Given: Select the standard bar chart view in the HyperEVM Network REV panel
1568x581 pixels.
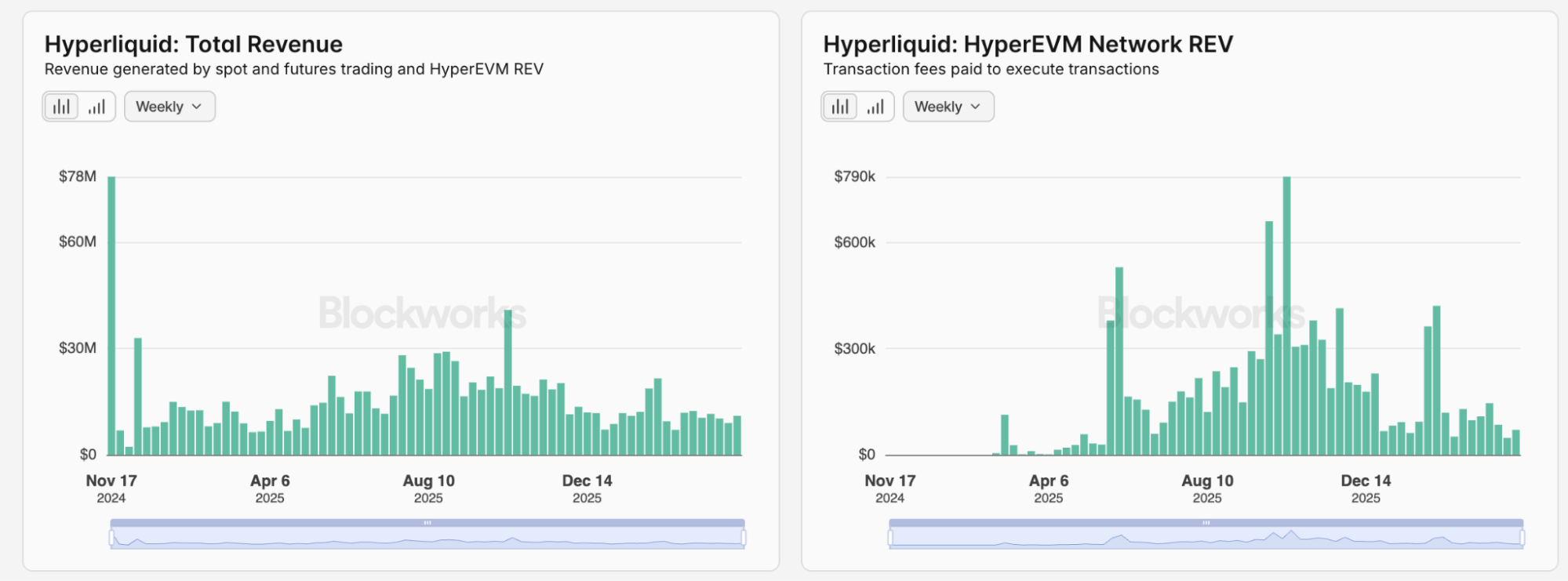Looking at the screenshot, I should pyautogui.click(x=840, y=107).
